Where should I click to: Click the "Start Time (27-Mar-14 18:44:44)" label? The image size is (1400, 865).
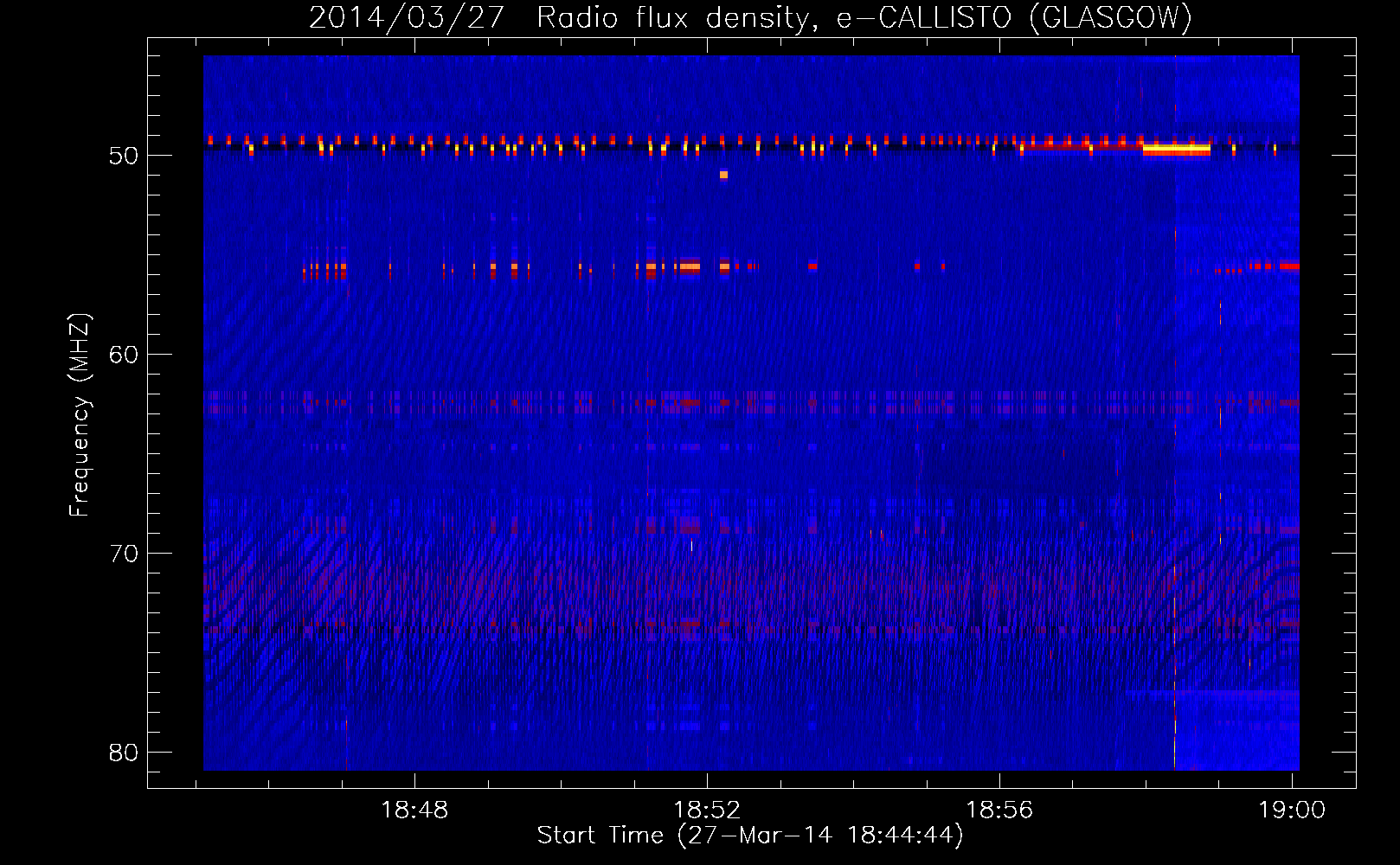750,836
